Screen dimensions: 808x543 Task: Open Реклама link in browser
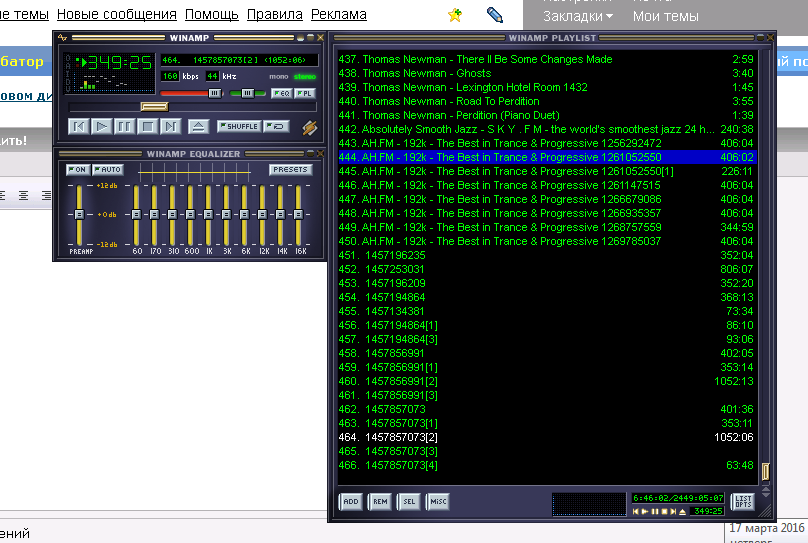[339, 14]
